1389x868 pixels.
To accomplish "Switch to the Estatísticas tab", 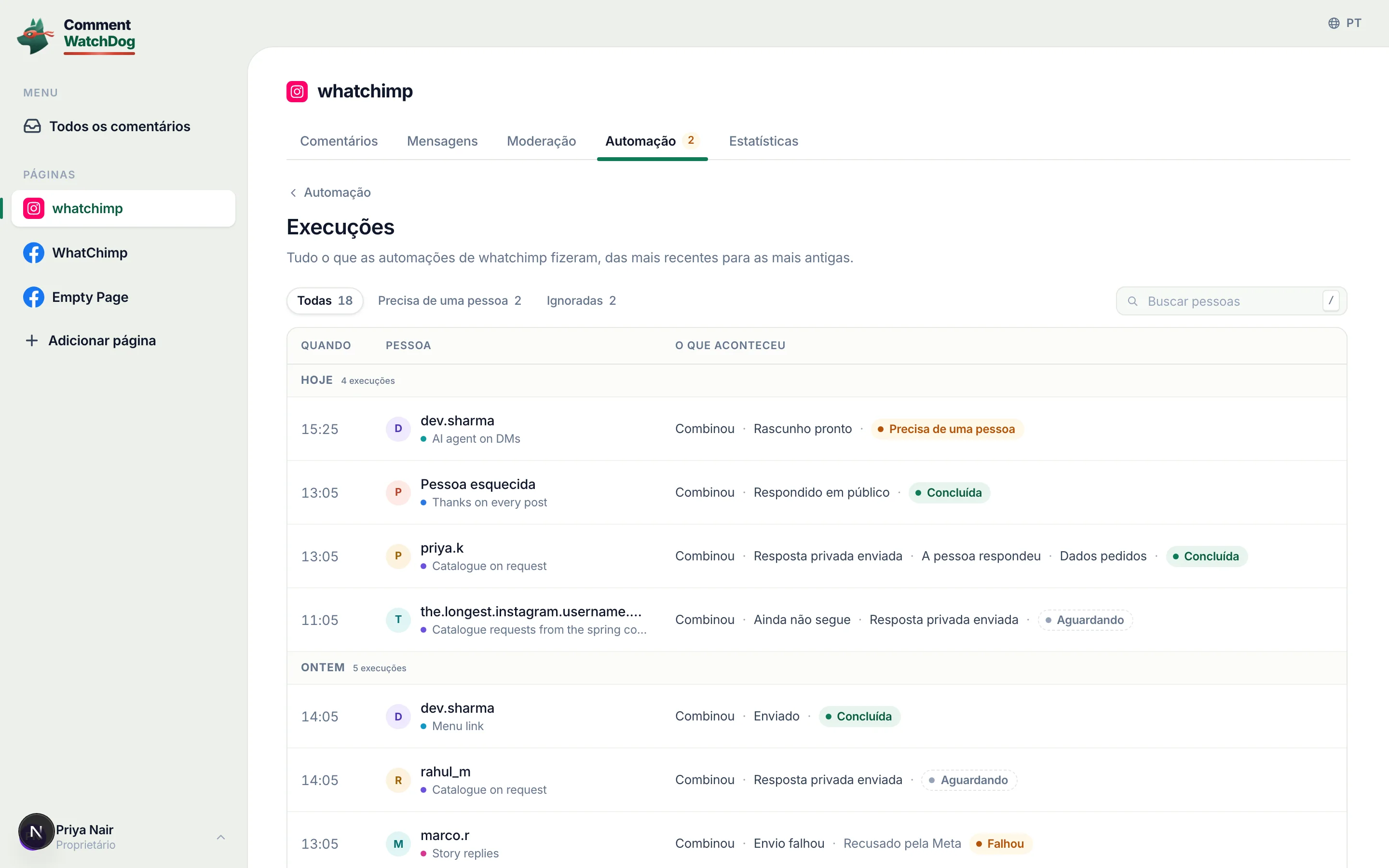I will (x=763, y=141).
